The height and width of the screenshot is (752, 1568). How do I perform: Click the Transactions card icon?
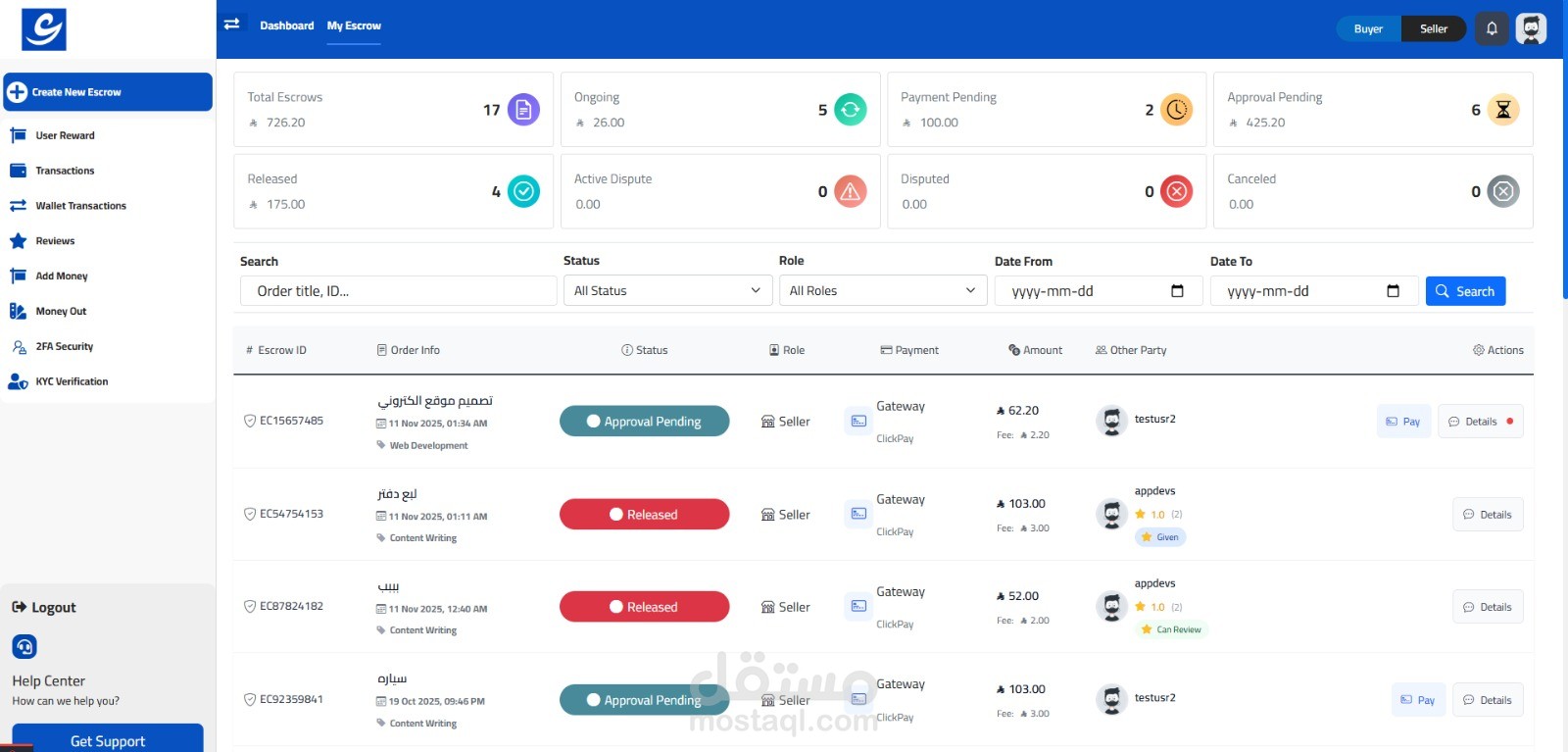point(18,171)
